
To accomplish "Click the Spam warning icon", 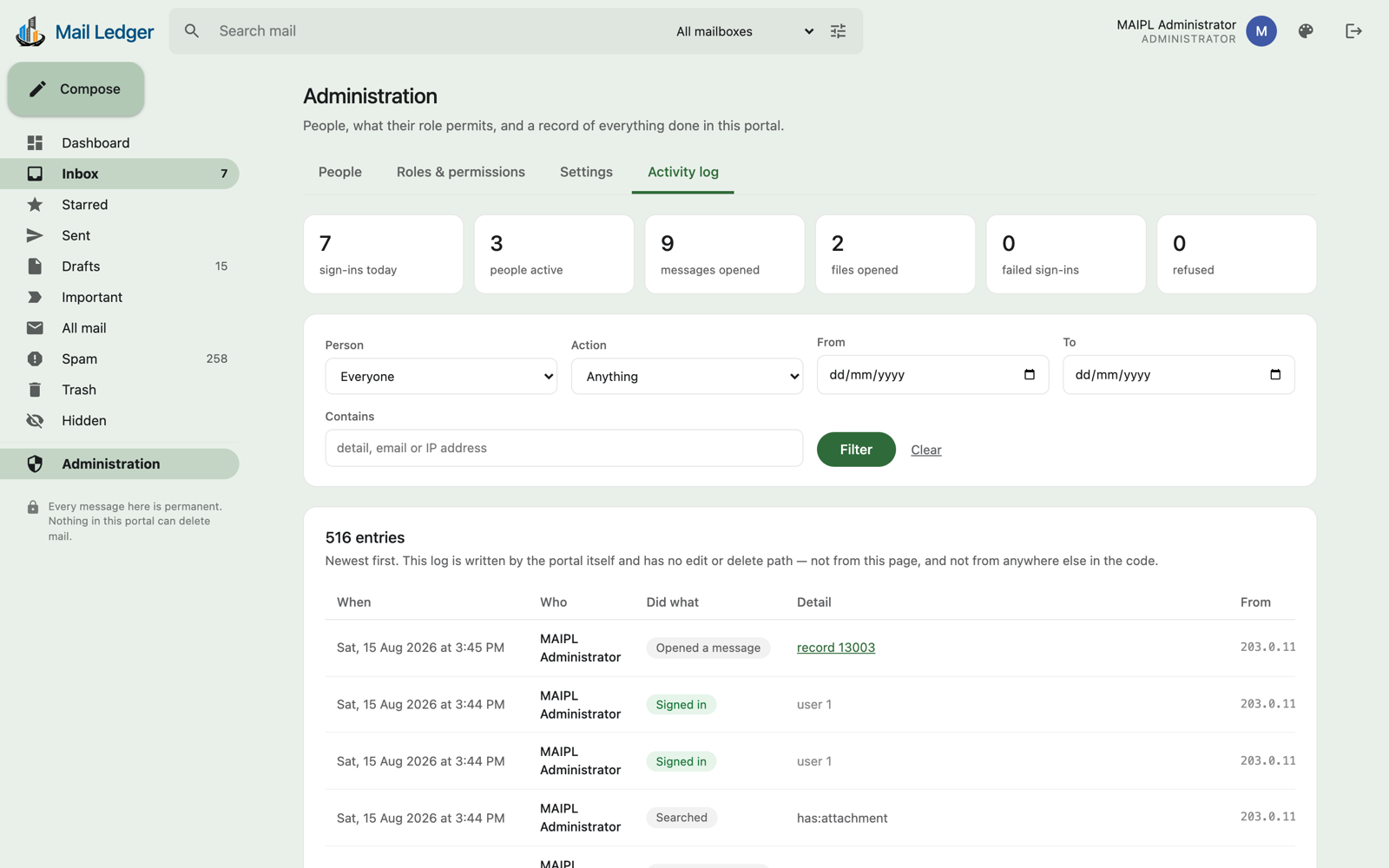I will (35, 358).
